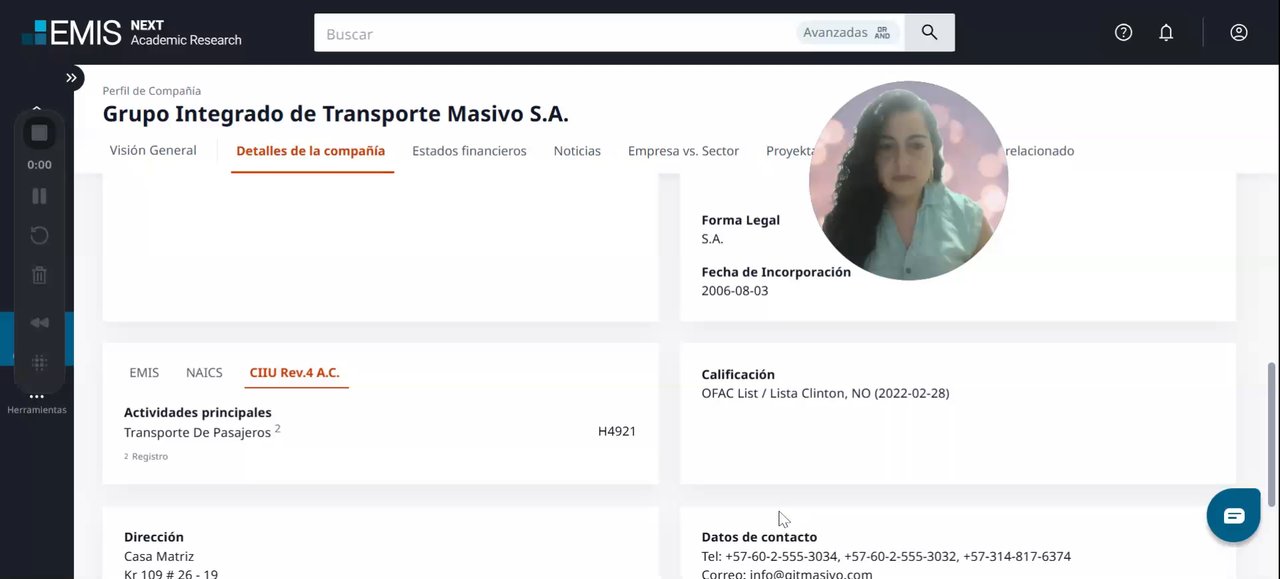Switch to the Visión General tab
This screenshot has width=1280, height=579.
pos(153,151)
